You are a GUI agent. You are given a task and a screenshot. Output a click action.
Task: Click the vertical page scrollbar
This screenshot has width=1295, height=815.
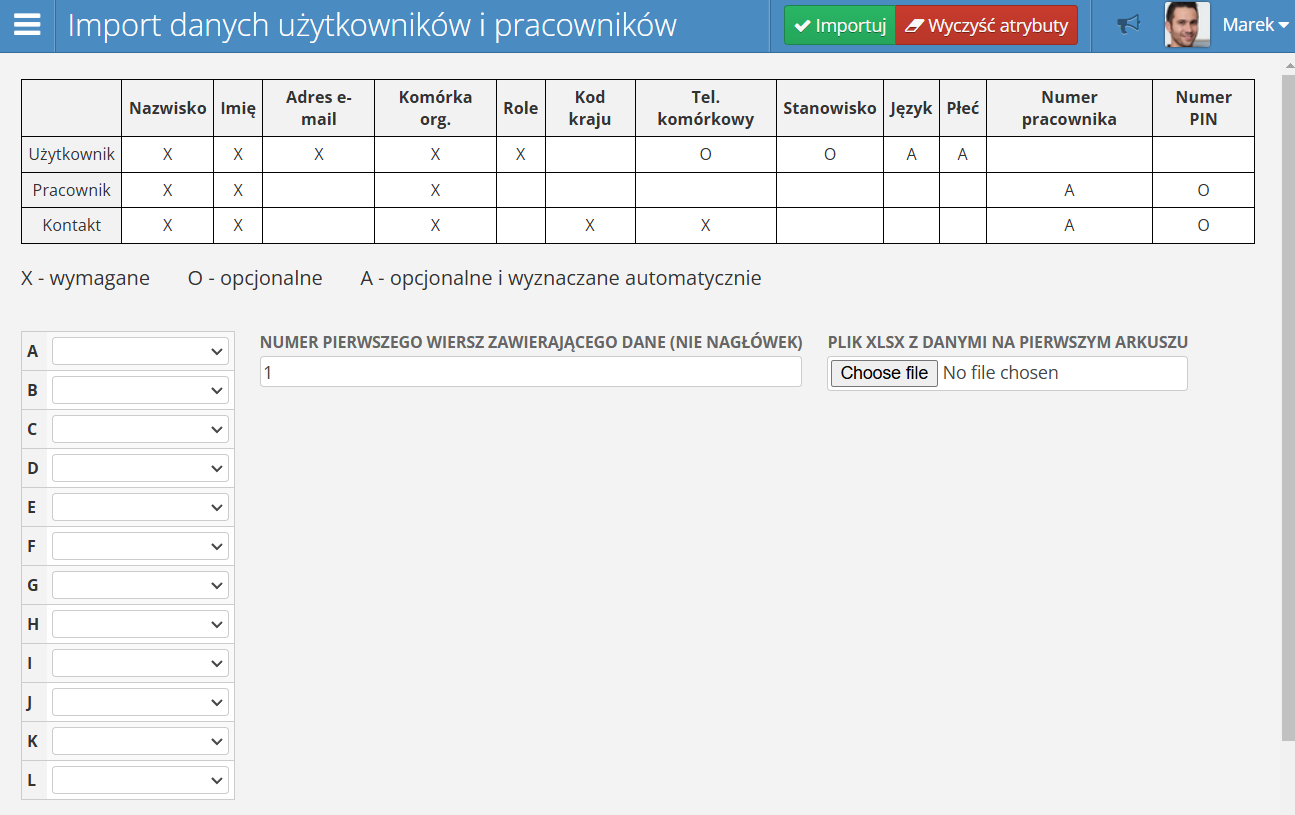point(1287,400)
